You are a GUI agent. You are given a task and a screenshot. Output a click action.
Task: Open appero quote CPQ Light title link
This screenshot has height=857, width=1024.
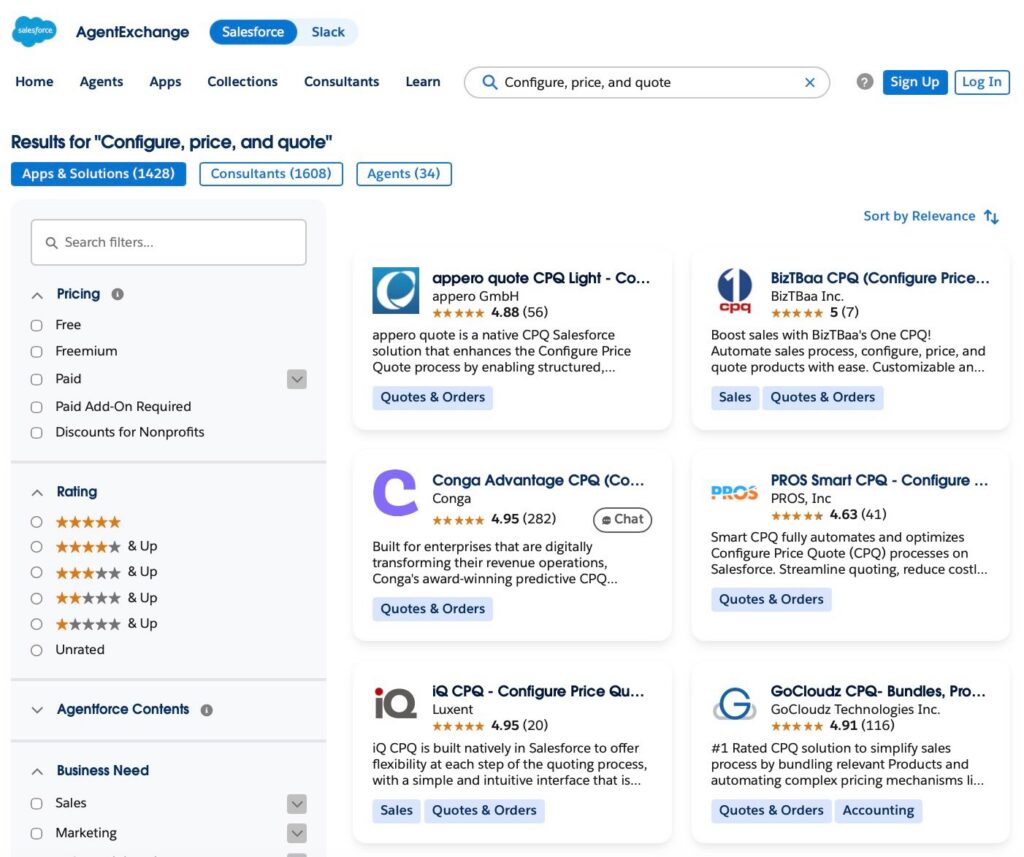tap(541, 278)
